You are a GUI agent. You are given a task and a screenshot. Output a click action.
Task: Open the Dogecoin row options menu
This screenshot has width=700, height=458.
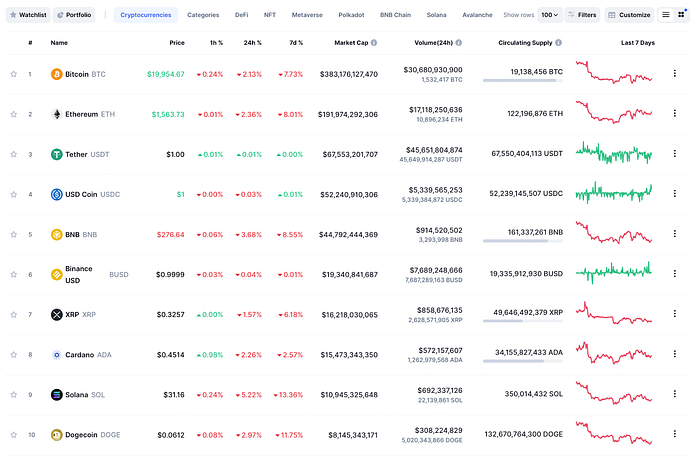click(675, 434)
